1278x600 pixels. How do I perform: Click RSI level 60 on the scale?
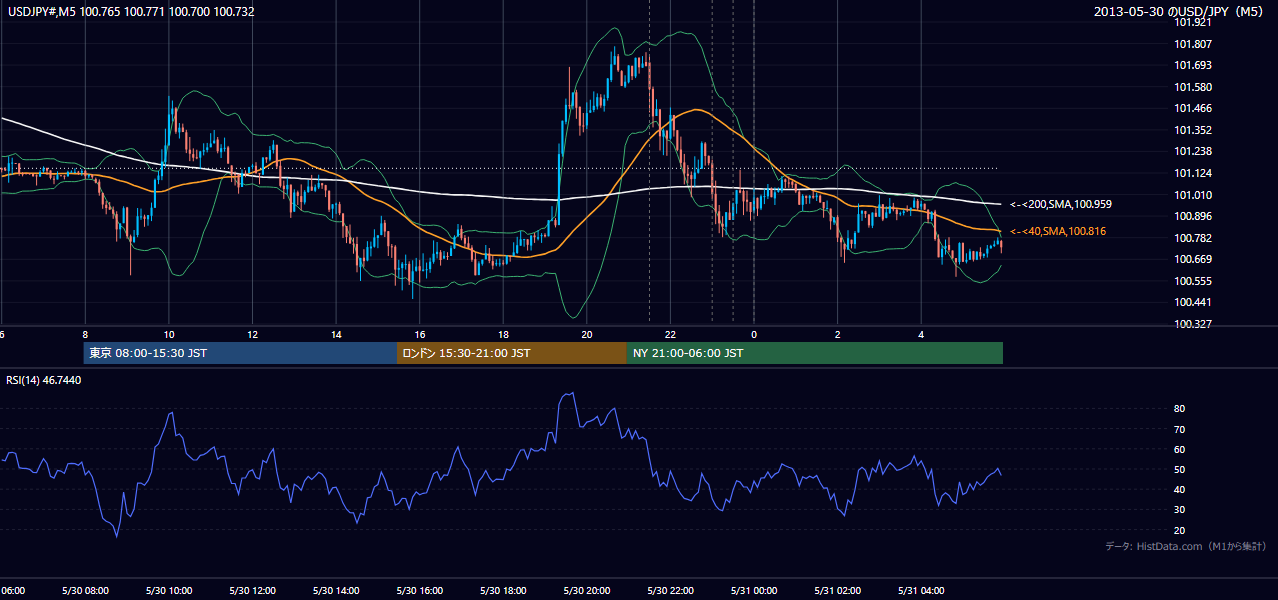pos(1179,449)
